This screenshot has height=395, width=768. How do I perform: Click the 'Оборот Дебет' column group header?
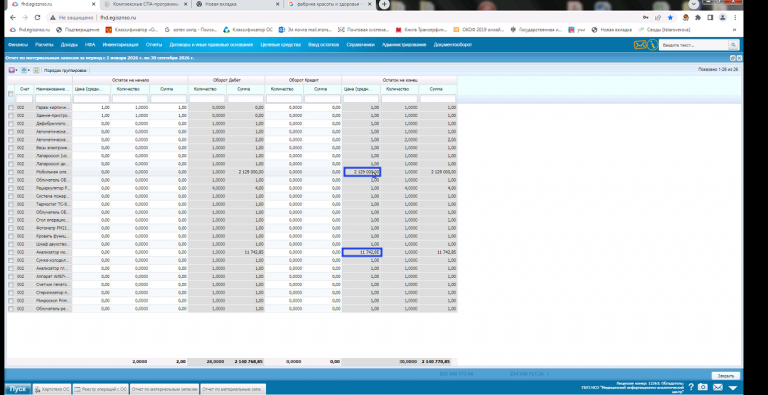coord(226,80)
